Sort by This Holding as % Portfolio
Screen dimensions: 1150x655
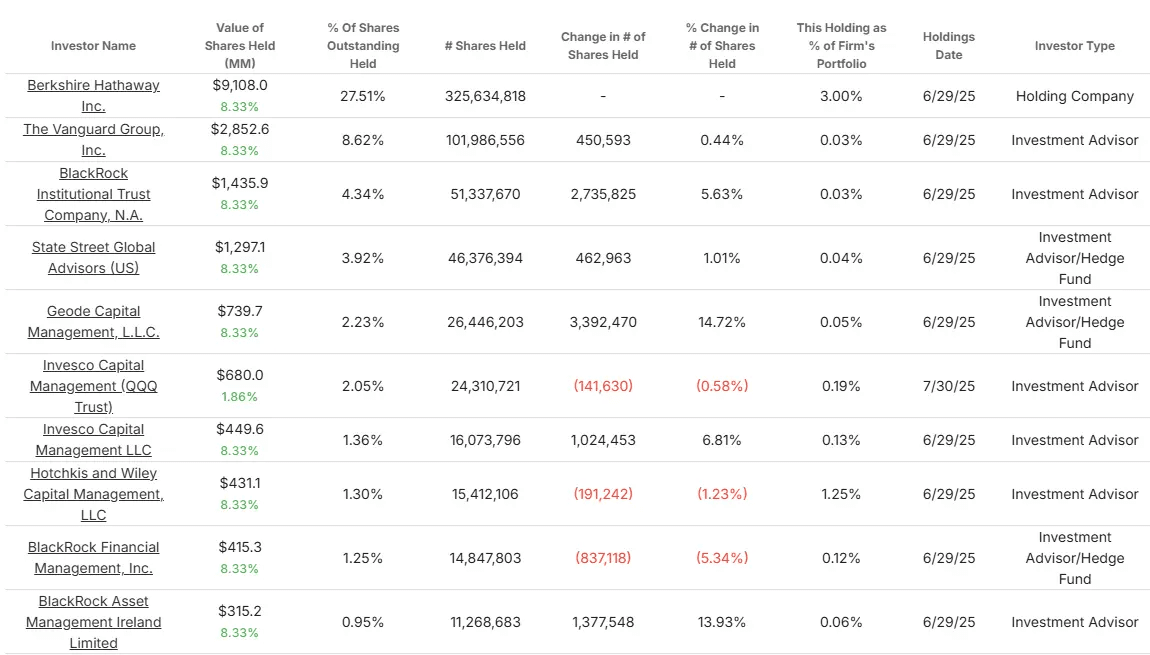coord(841,45)
